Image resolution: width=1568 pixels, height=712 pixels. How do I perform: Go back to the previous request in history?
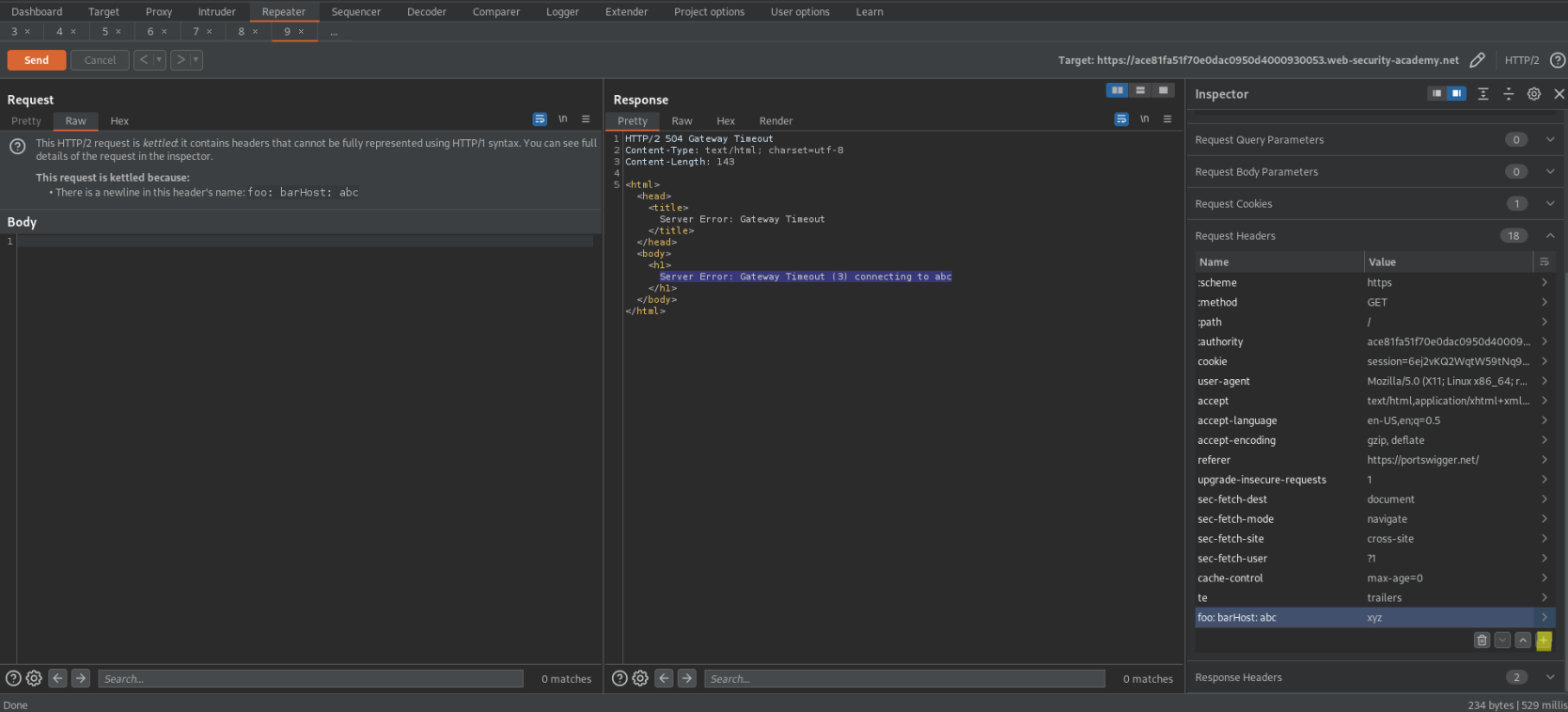point(144,60)
